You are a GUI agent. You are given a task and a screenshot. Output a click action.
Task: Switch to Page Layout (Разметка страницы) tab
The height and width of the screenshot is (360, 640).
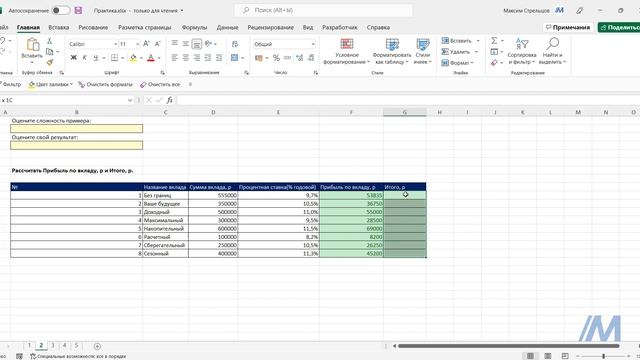[144, 27]
